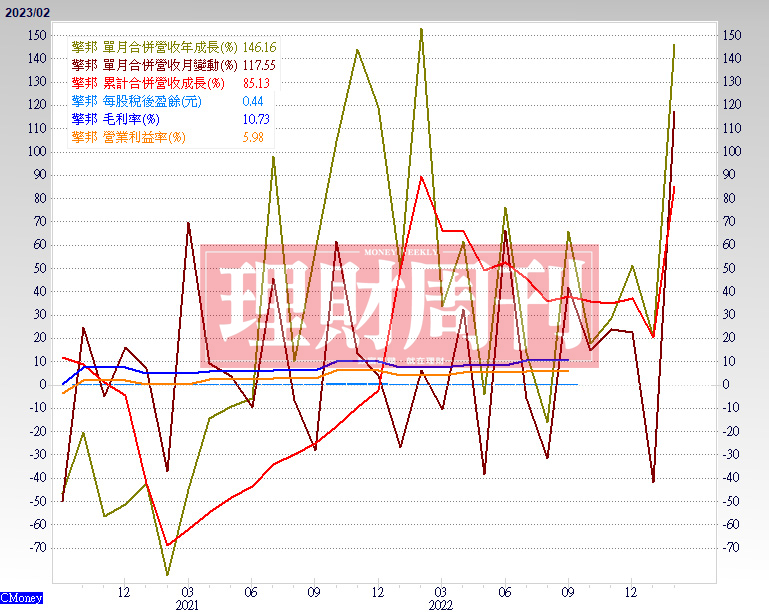
Task: Click left axis label 0
Action: click(43, 384)
